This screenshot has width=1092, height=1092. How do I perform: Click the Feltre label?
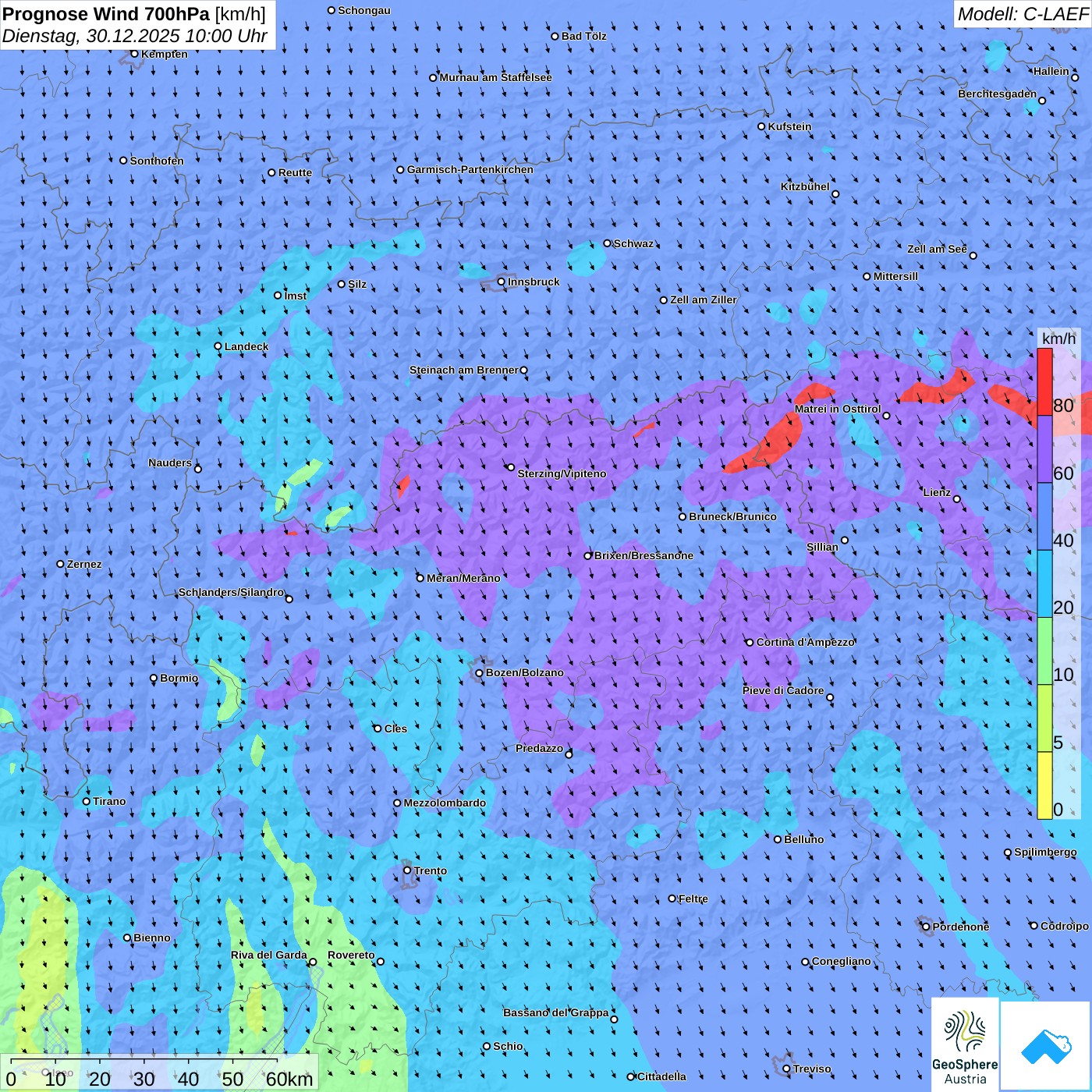click(x=693, y=899)
